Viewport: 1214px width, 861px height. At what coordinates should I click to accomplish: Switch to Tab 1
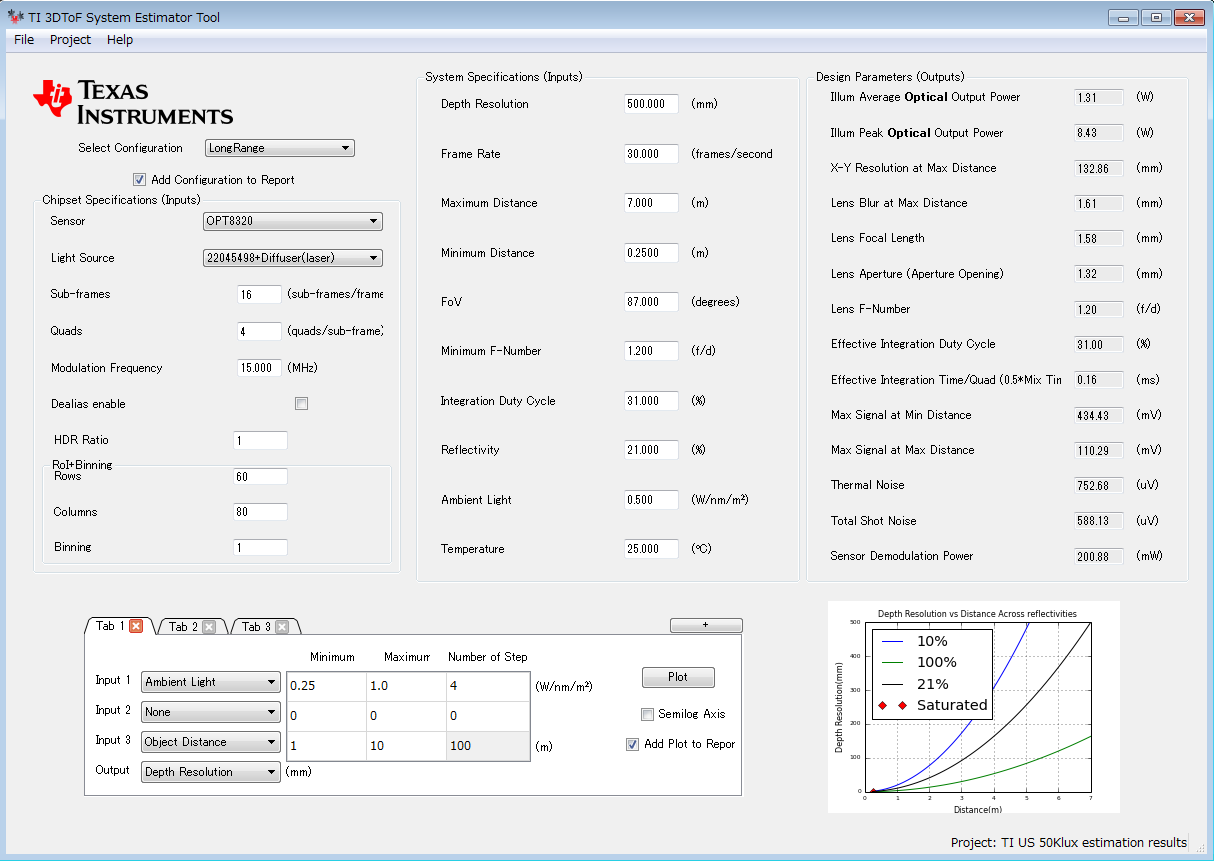coord(110,626)
